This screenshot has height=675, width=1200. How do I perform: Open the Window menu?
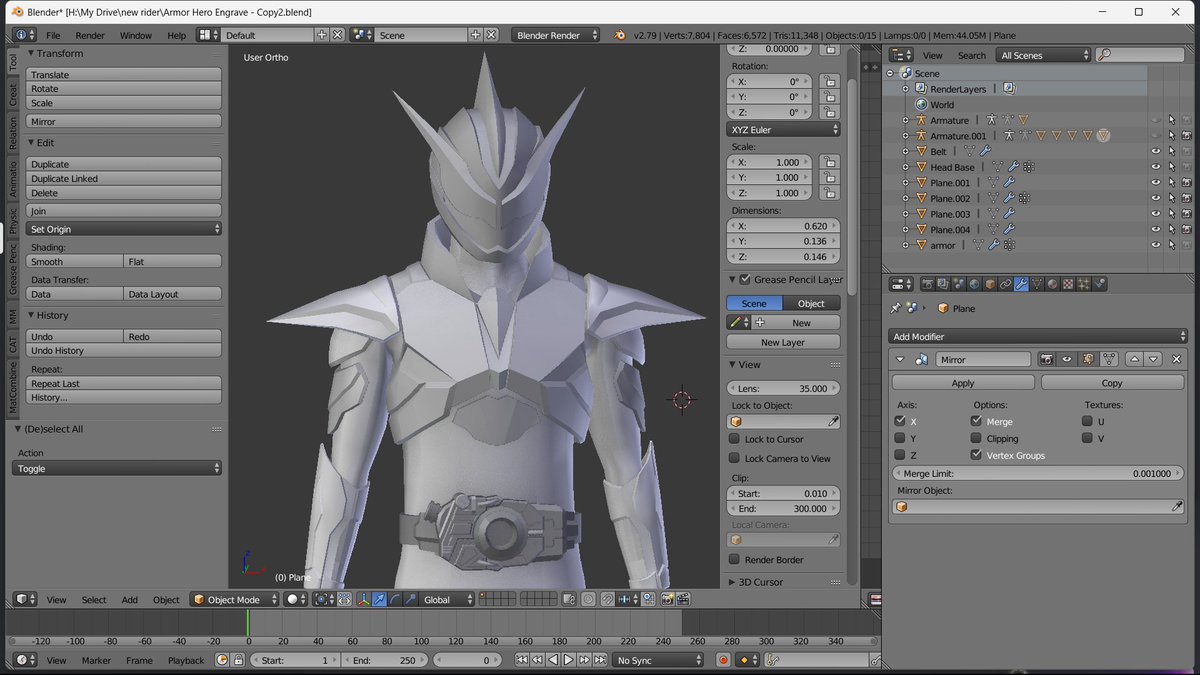pos(136,35)
